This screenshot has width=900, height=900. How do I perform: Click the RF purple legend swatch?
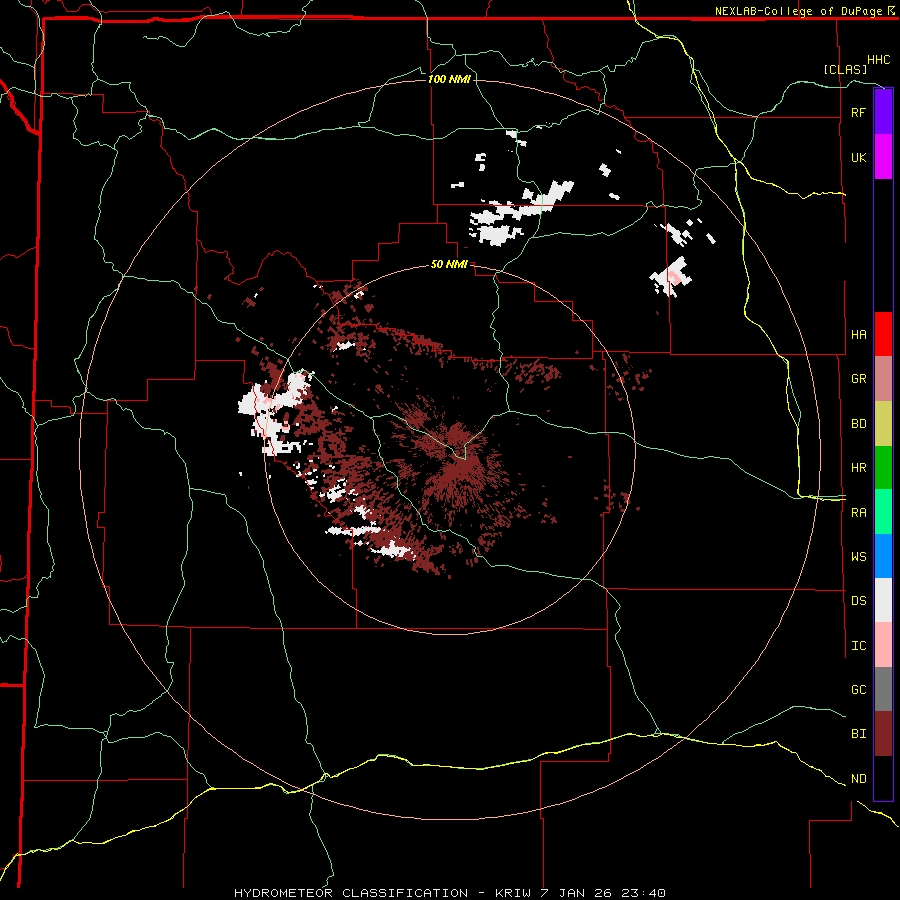coord(883,112)
